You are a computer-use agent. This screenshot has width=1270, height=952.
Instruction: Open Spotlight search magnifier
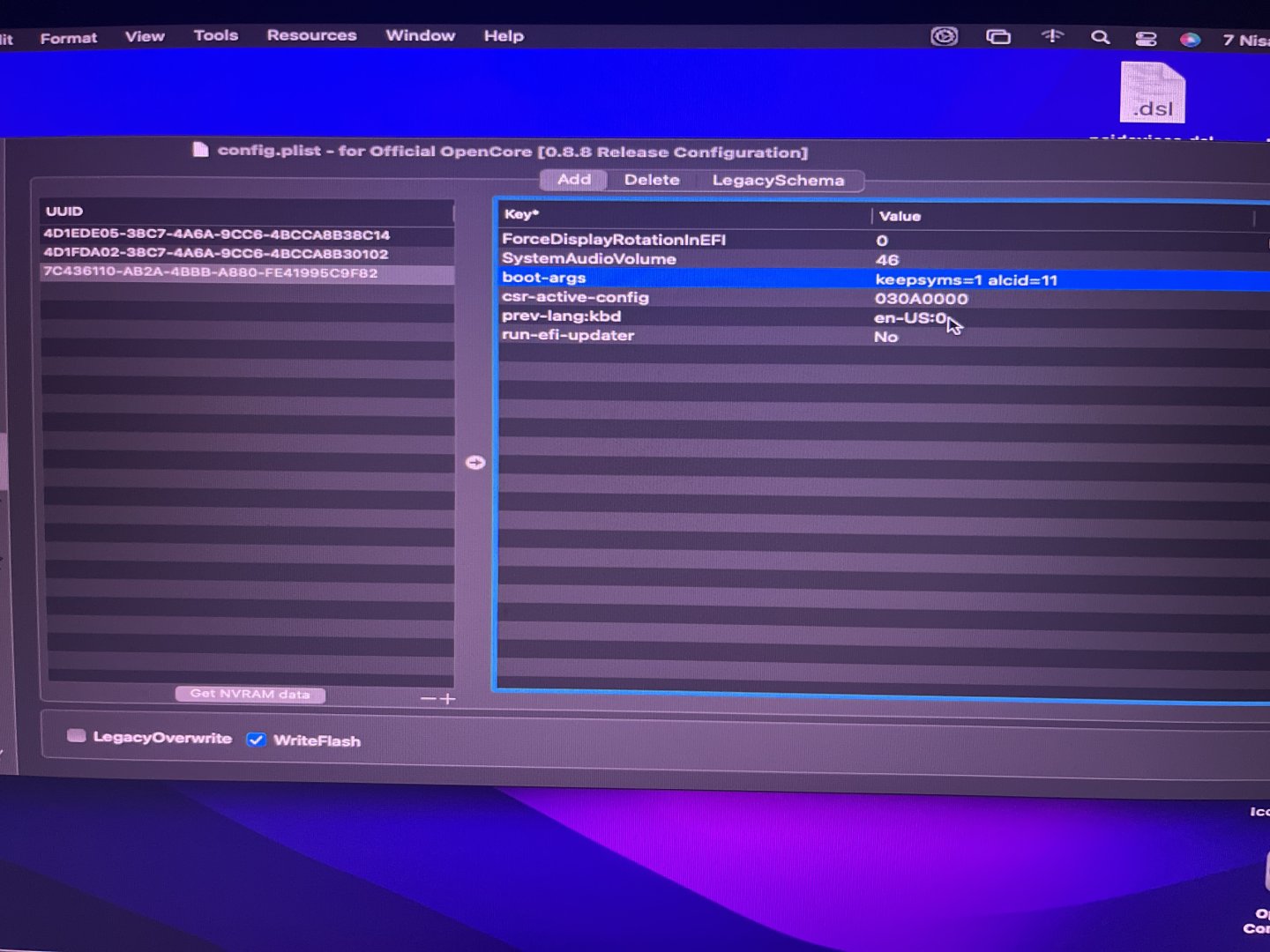[1100, 37]
